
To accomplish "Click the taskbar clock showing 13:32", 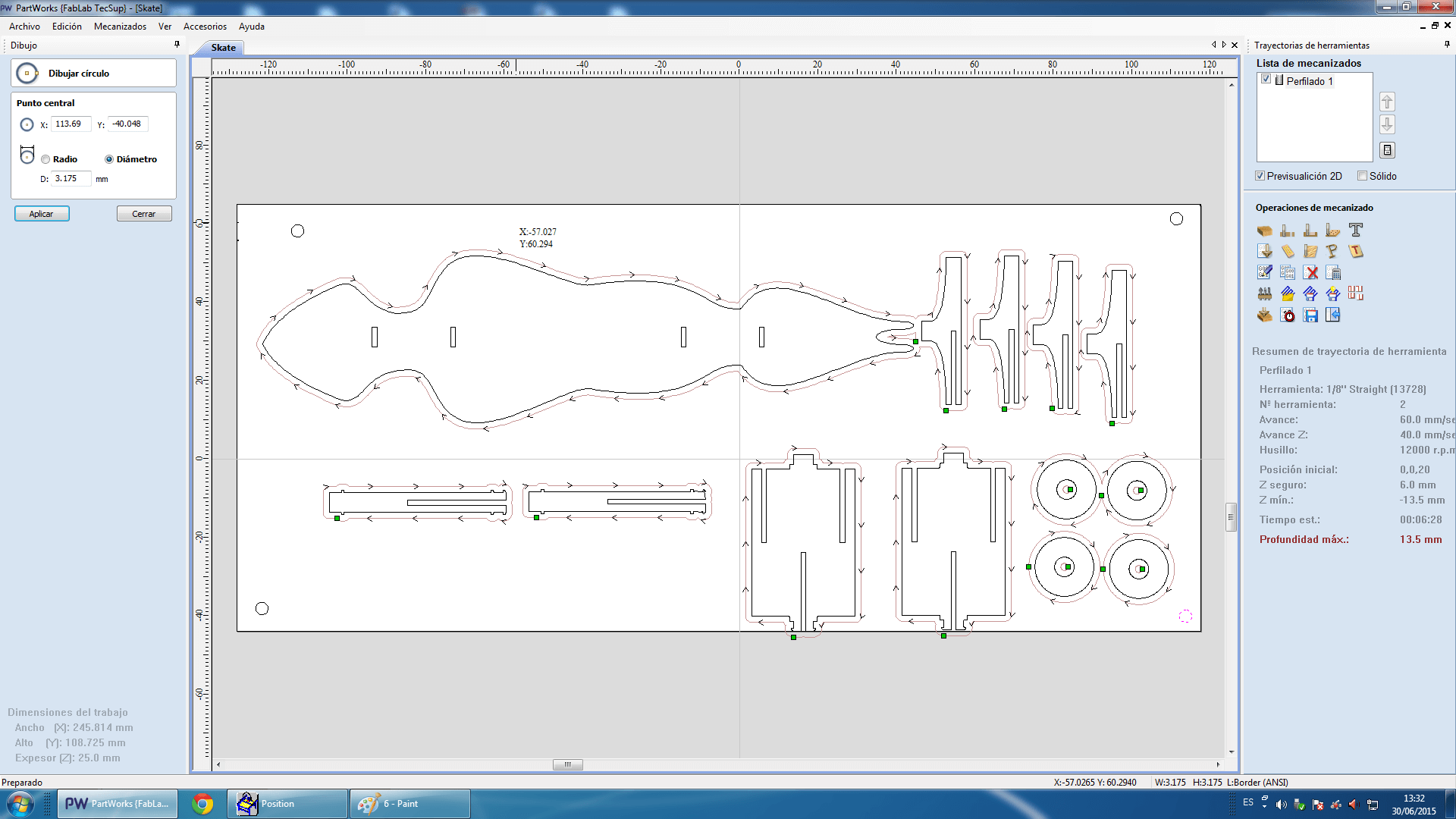I will 1414,805.
